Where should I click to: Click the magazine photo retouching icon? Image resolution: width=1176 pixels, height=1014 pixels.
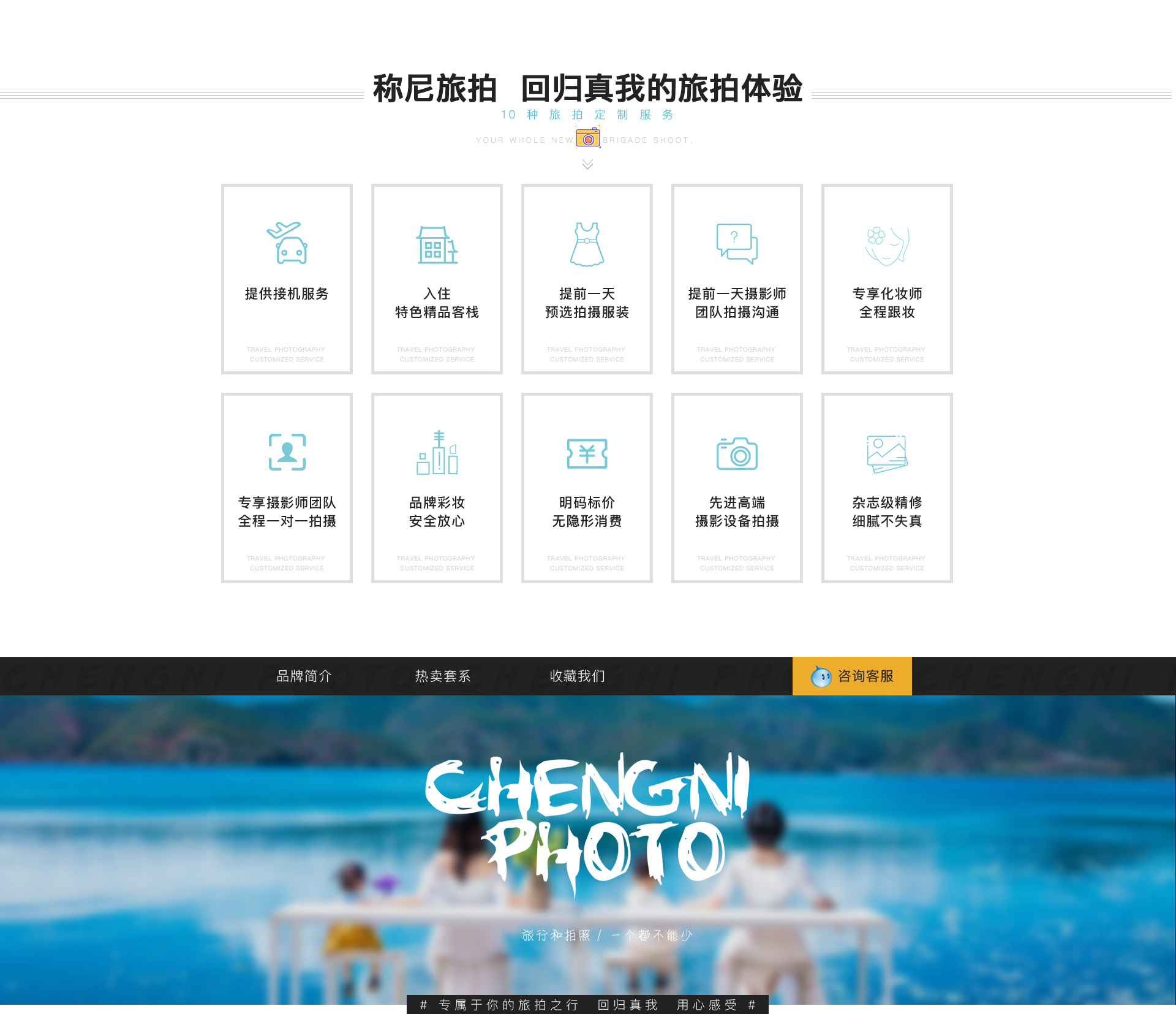click(x=887, y=453)
